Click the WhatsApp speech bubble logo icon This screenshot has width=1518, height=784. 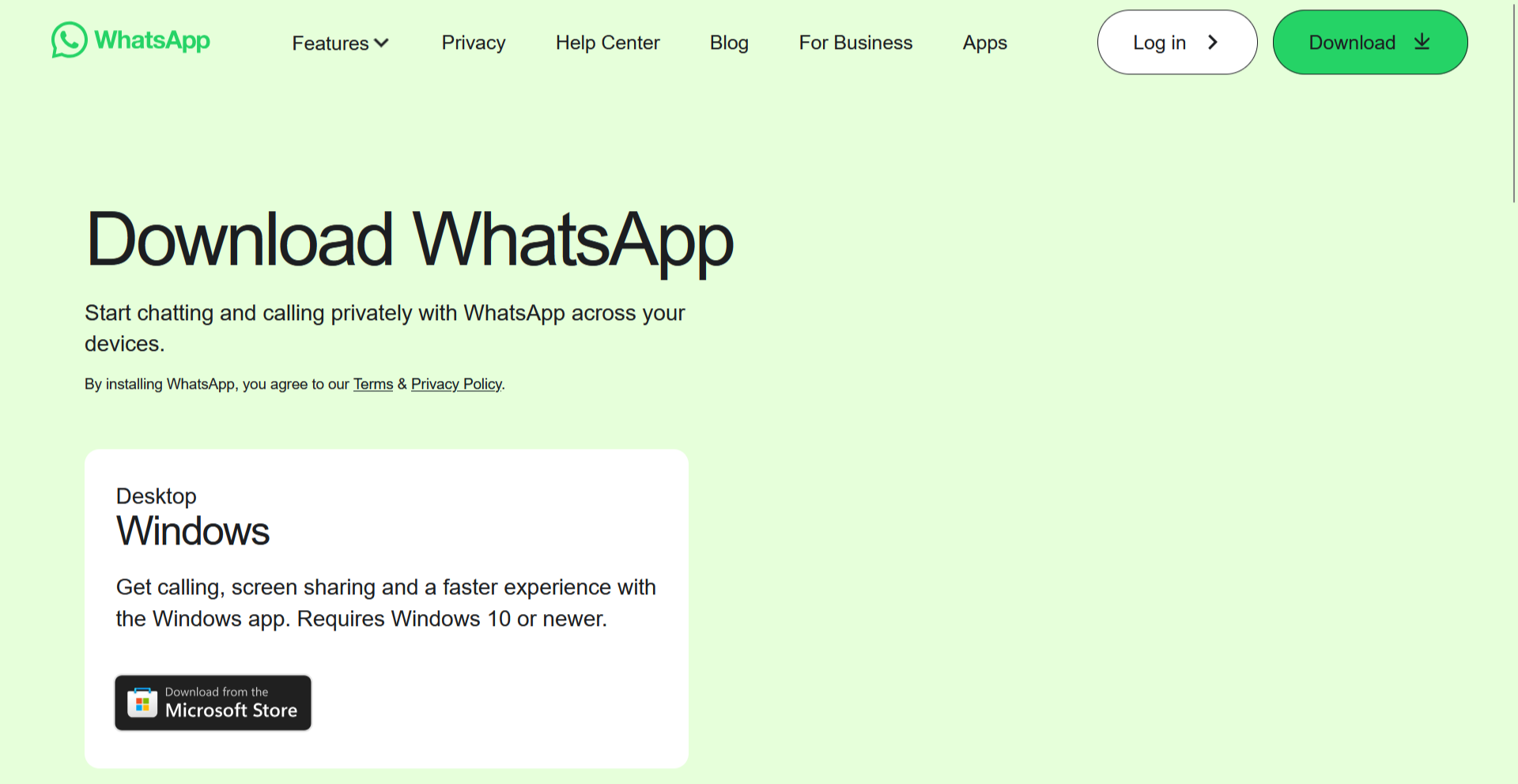(x=69, y=40)
